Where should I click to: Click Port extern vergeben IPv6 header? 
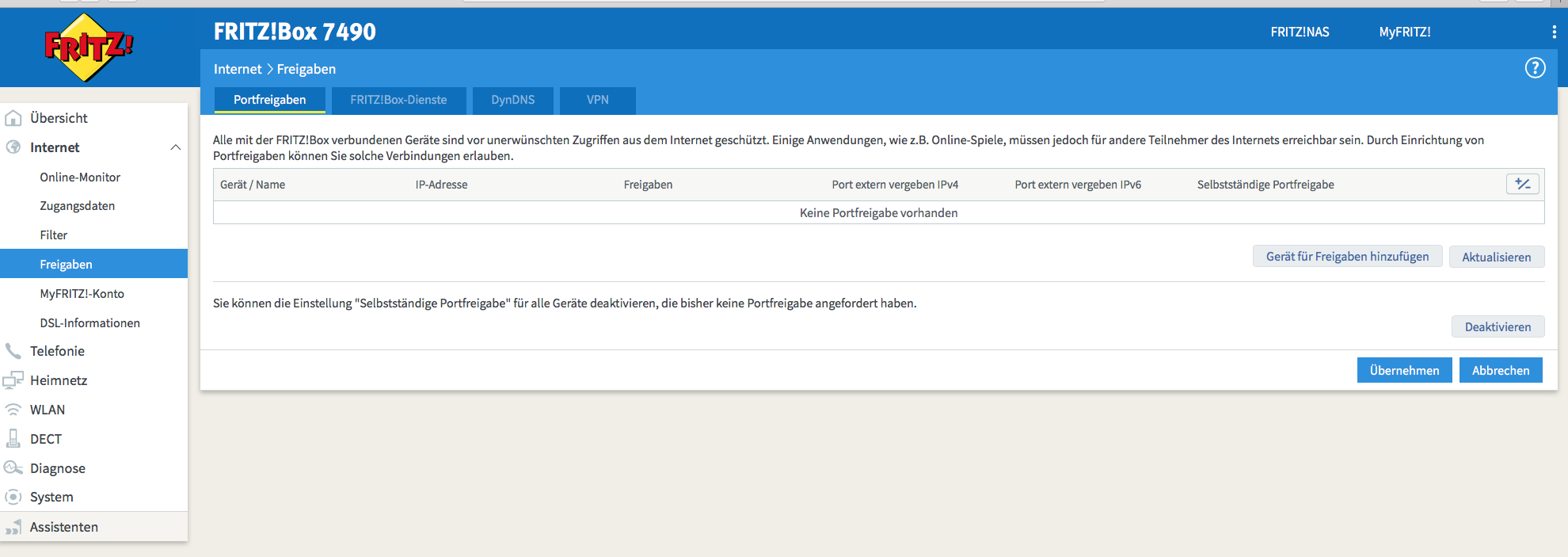tap(1078, 185)
